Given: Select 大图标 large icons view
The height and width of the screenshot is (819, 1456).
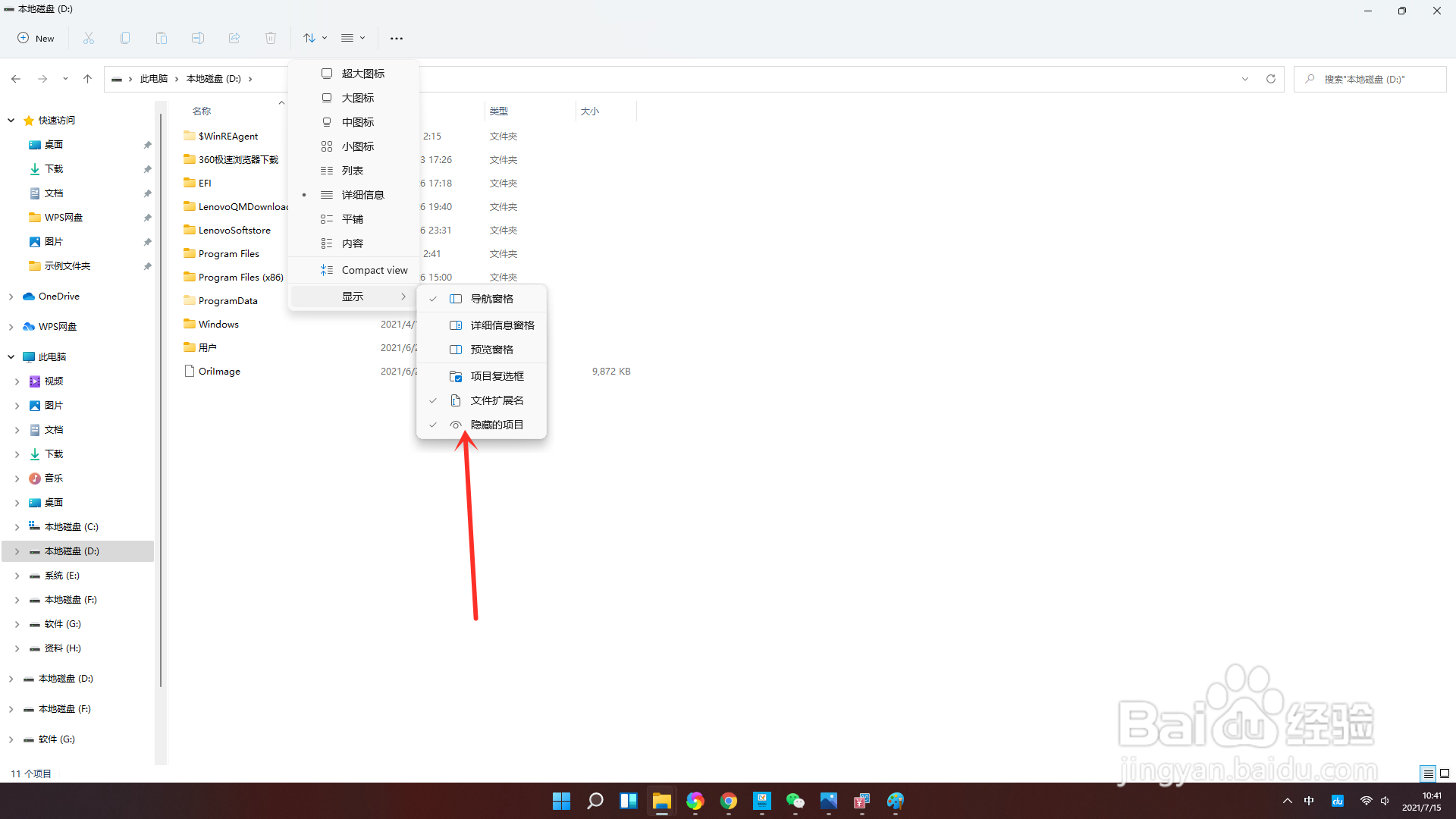Looking at the screenshot, I should [x=357, y=98].
